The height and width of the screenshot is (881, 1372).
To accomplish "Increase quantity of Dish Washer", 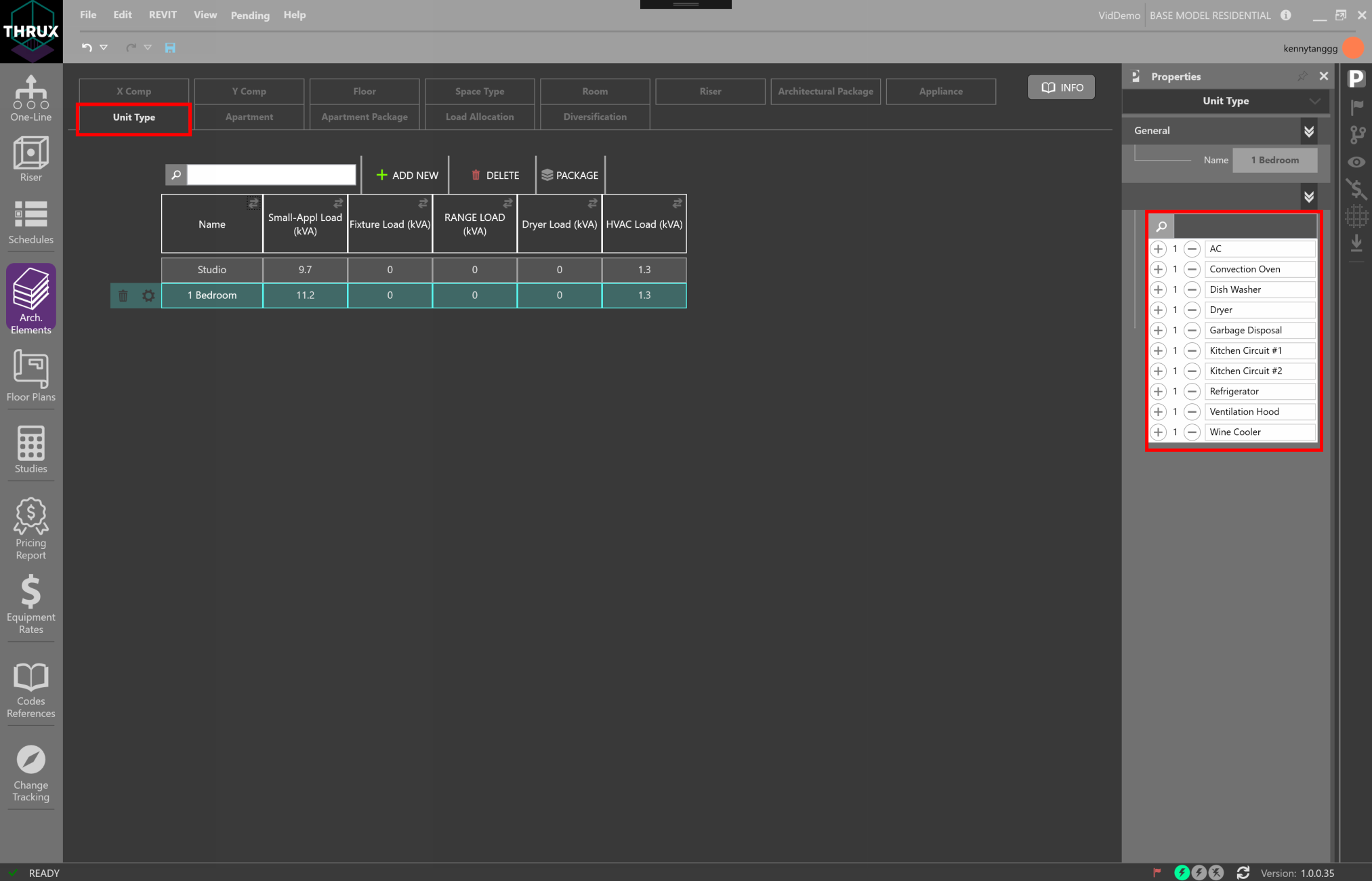I will [x=1158, y=289].
